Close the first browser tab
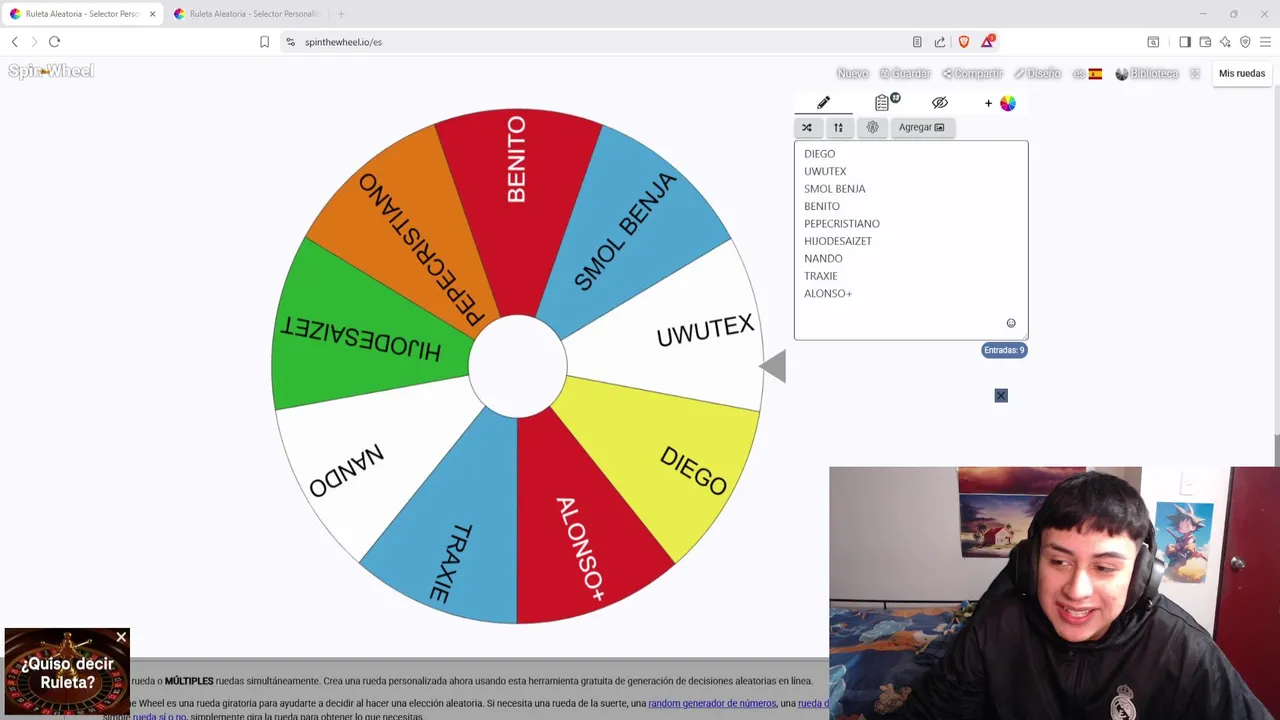This screenshot has width=1280, height=720. tap(152, 14)
